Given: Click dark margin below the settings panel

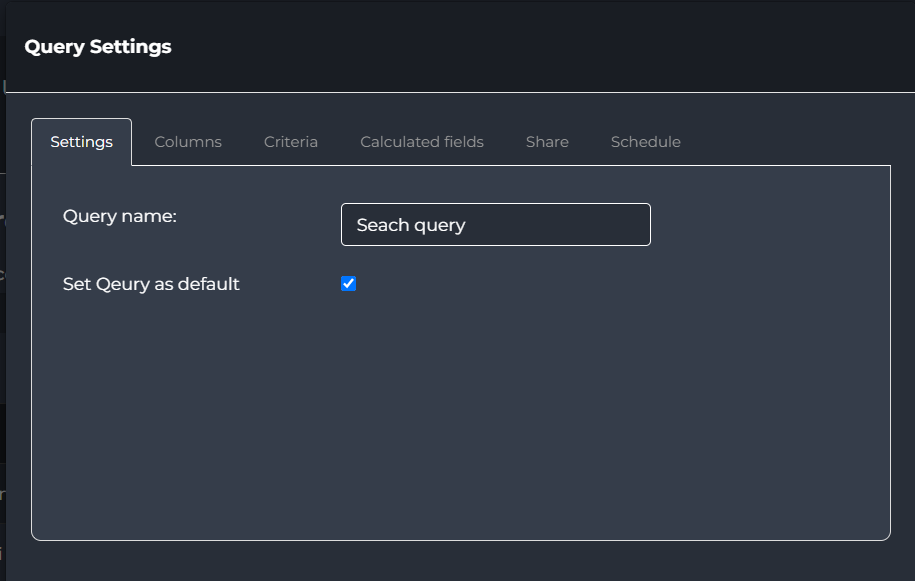Looking at the screenshot, I should 461,561.
